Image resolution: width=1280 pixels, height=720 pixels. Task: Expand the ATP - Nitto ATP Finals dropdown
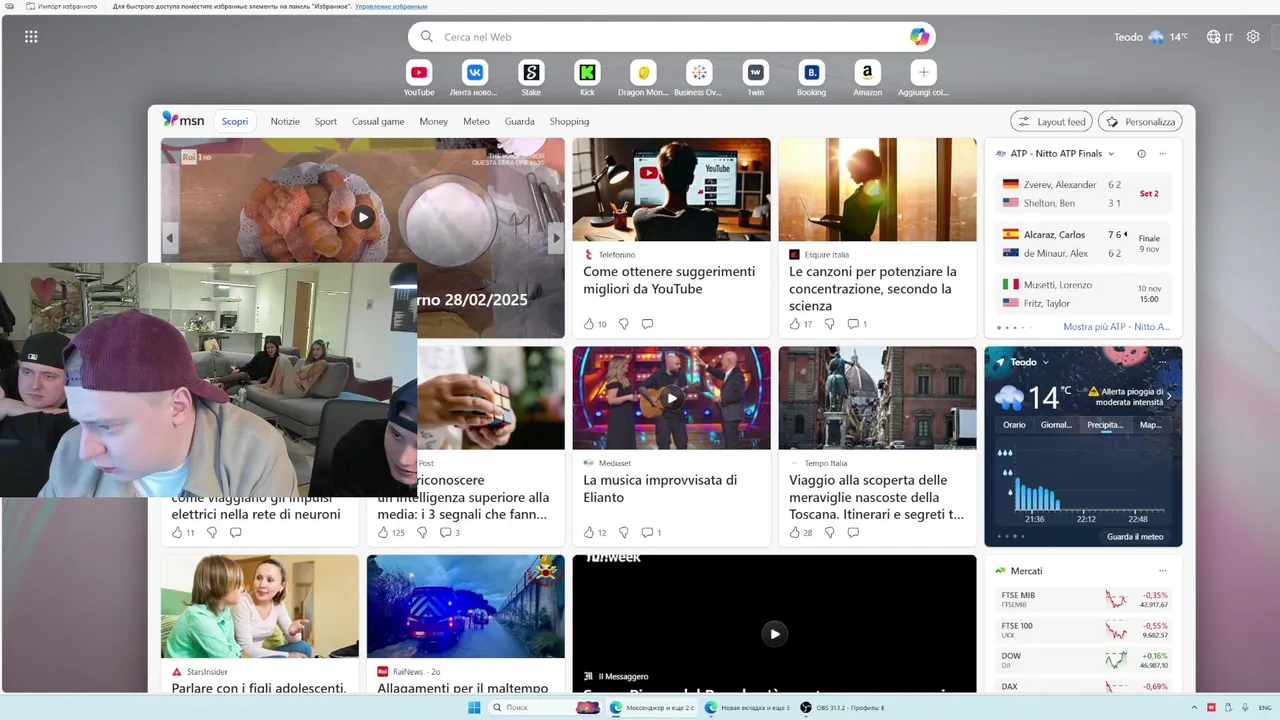(1111, 154)
